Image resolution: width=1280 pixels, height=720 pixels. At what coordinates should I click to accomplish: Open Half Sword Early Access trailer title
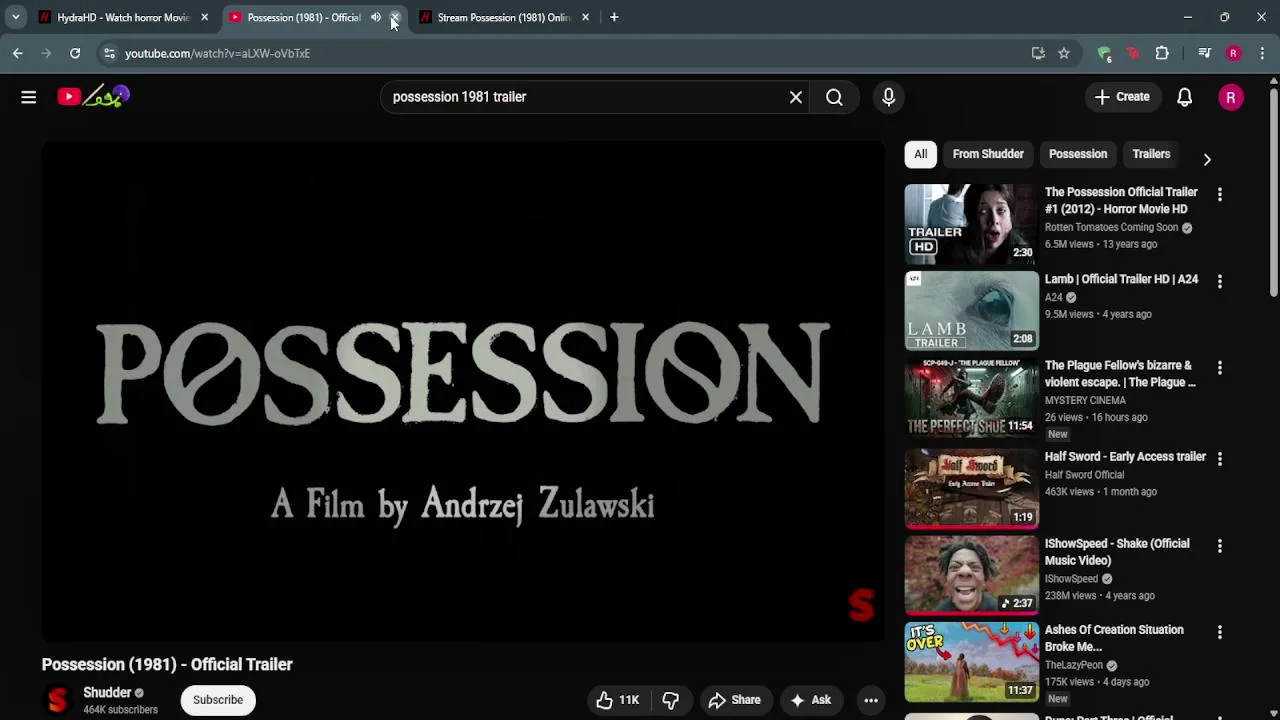[x=1125, y=456]
